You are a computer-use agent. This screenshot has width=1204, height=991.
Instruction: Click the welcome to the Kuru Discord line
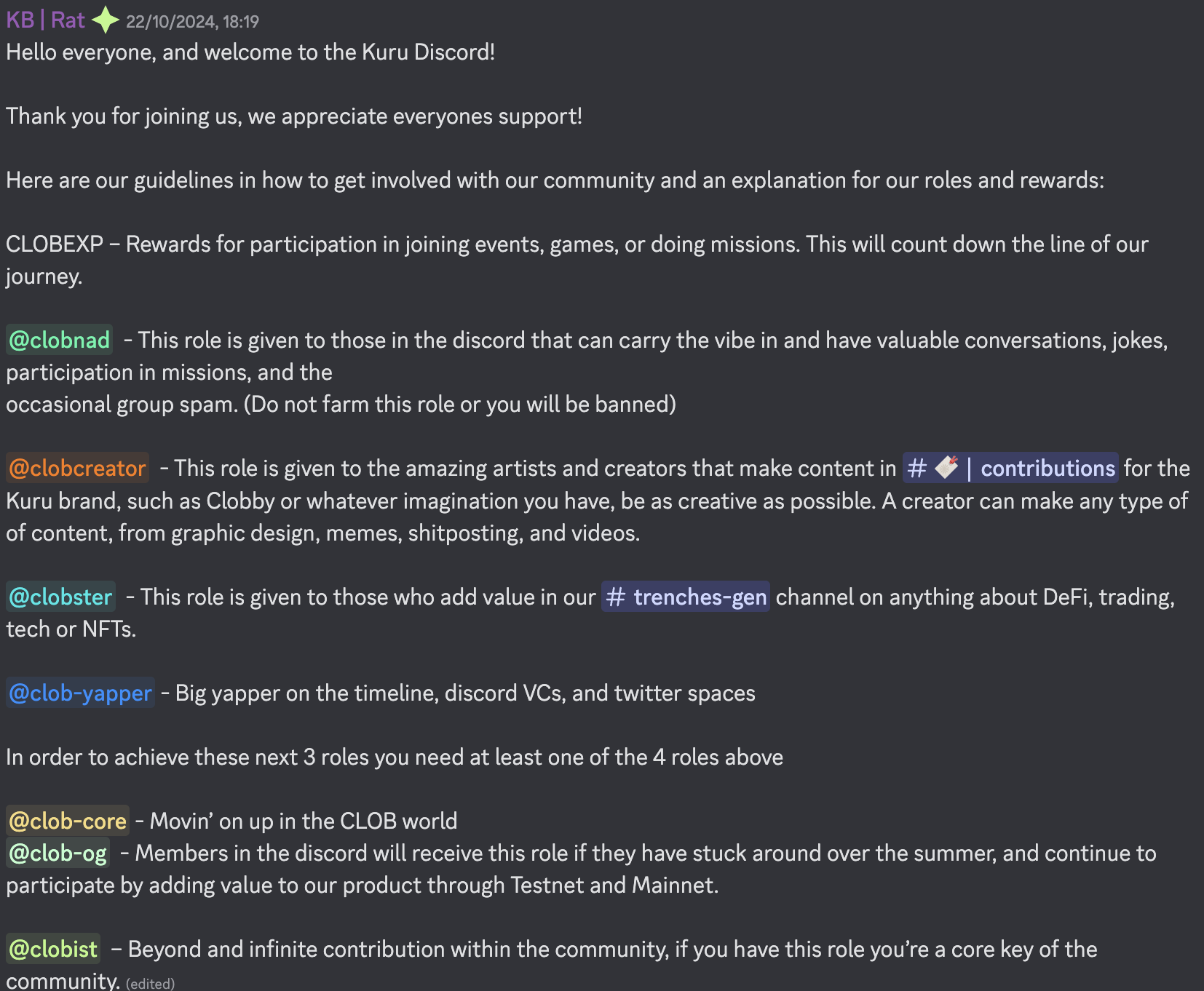(x=250, y=52)
